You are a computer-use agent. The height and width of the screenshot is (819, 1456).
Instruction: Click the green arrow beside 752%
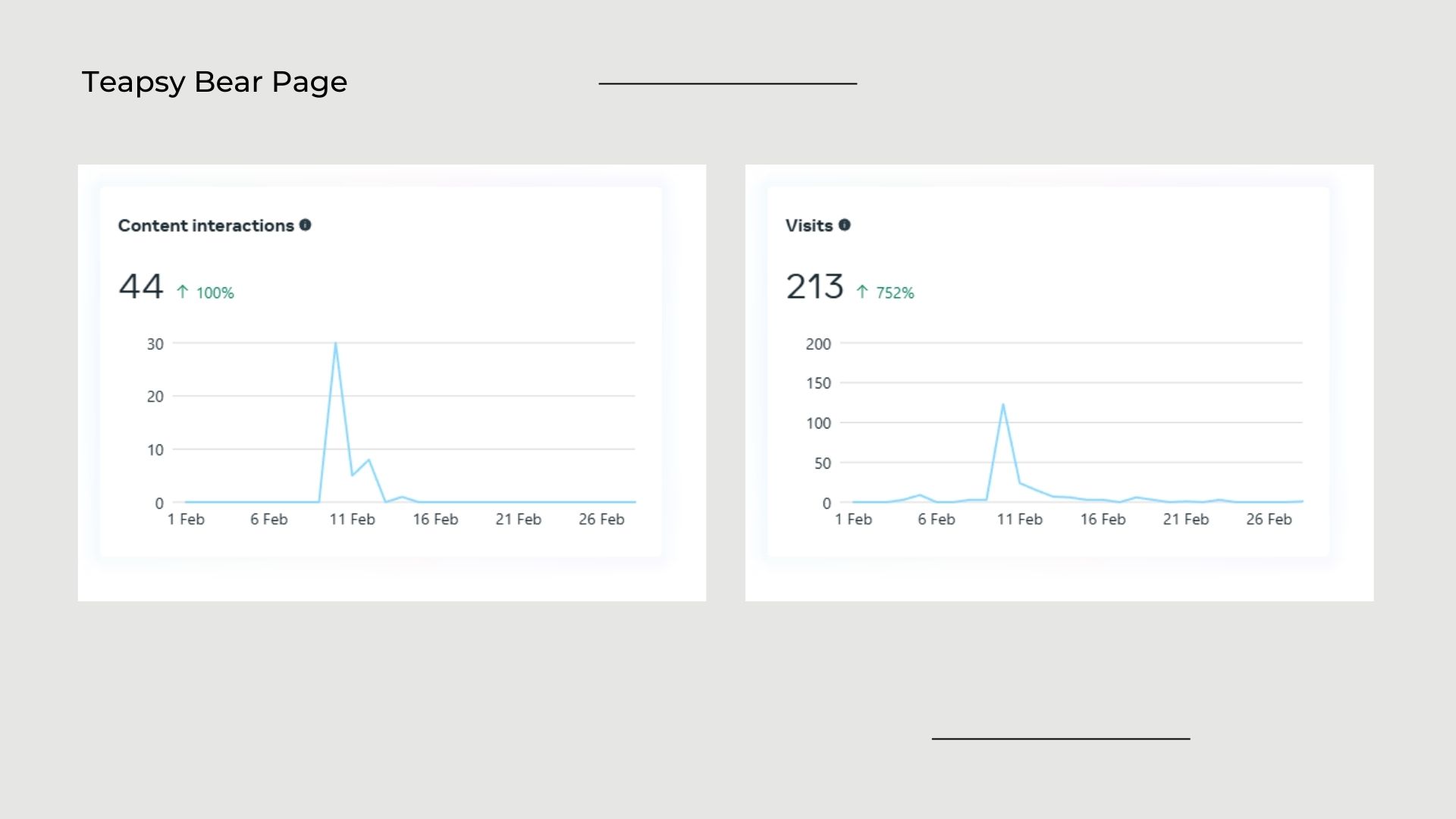pyautogui.click(x=862, y=292)
